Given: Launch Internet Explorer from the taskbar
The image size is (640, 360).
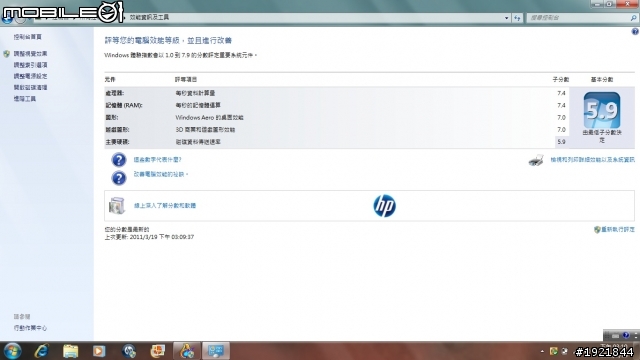Looking at the screenshot, I should pos(42,351).
